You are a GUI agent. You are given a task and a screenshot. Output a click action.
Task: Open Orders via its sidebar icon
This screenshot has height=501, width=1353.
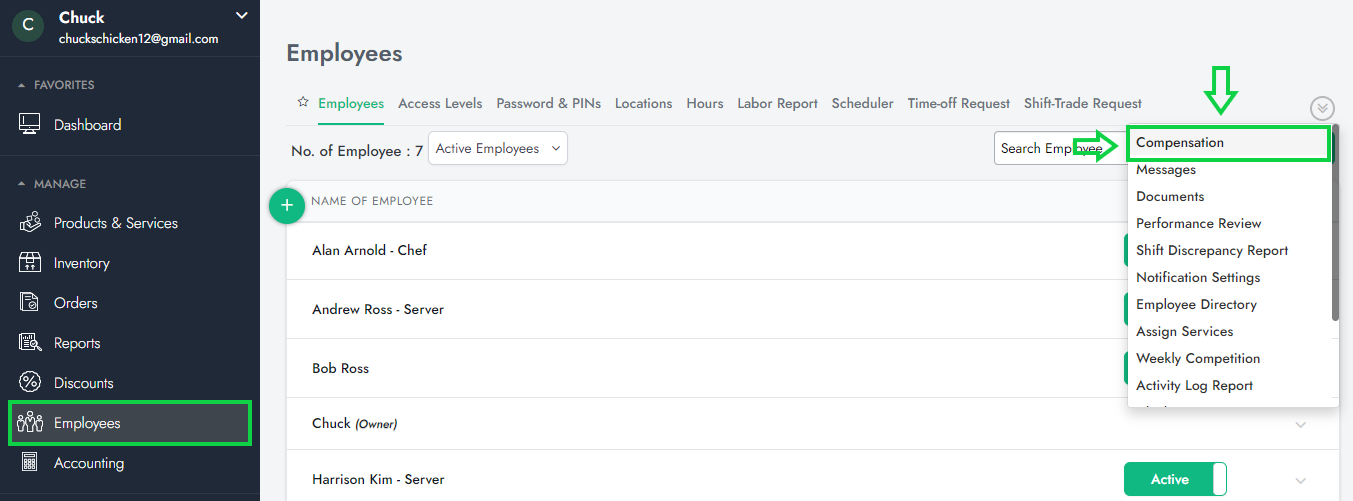point(30,303)
